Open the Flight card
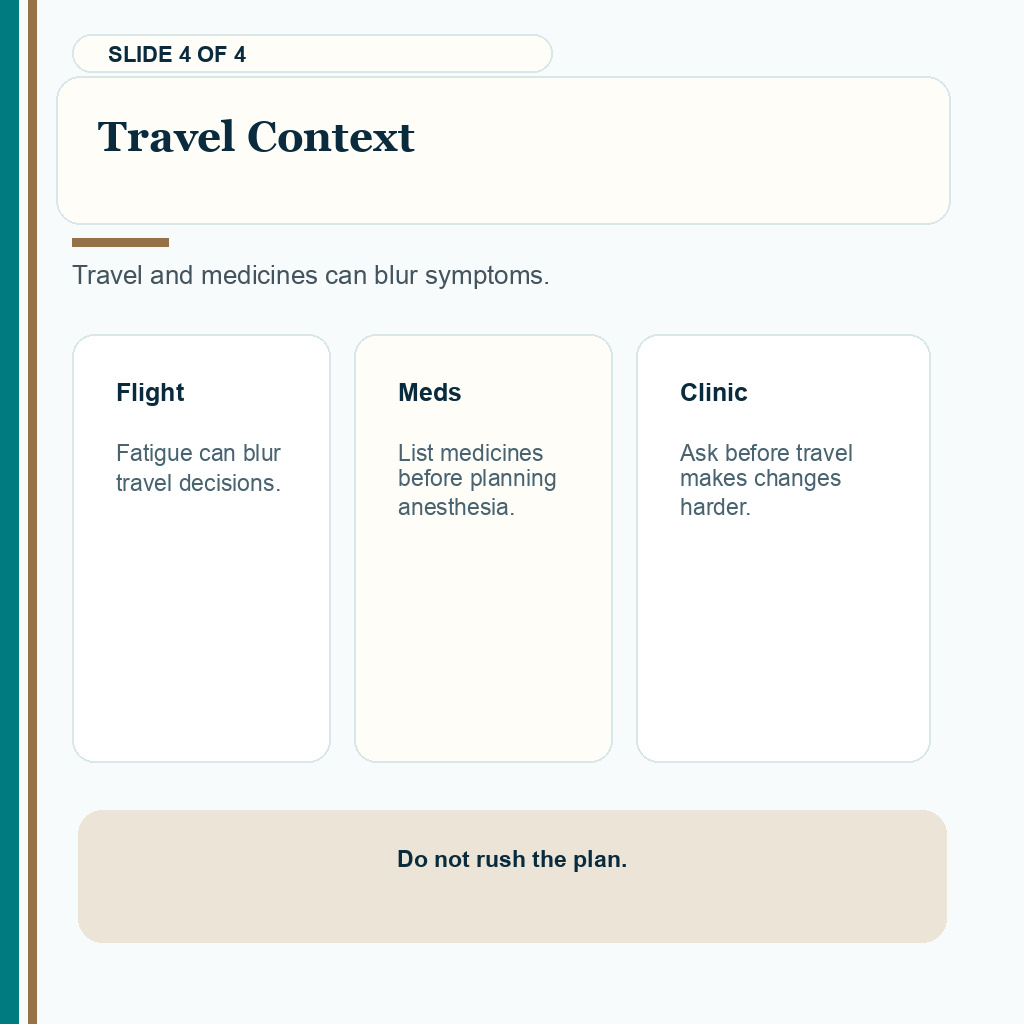This screenshot has height=1024, width=1024. (201, 548)
